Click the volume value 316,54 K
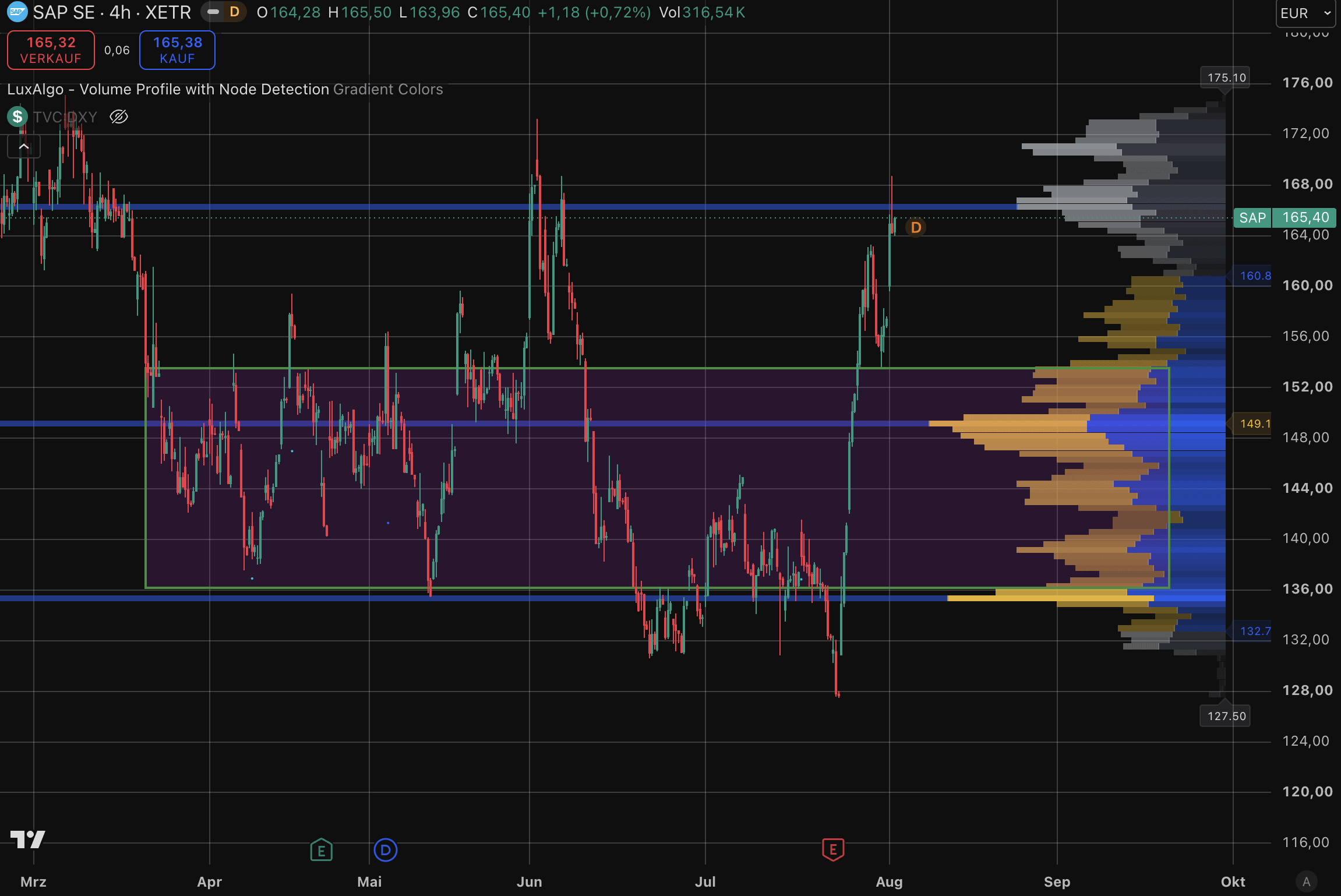 pyautogui.click(x=714, y=12)
